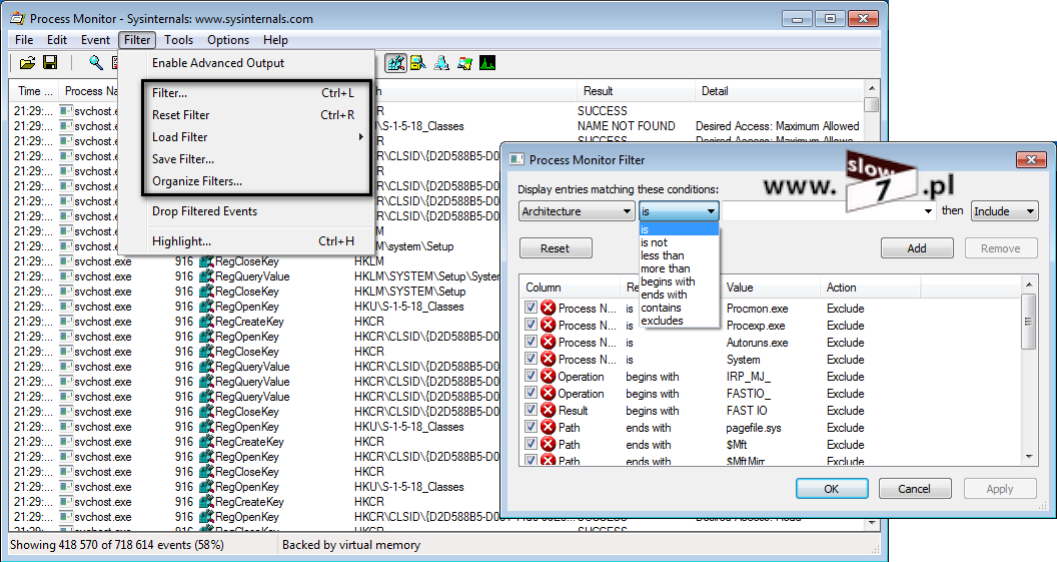This screenshot has width=1057, height=562.
Task: Click red exclude icon in pagefile.sys row
Action: coord(548,427)
